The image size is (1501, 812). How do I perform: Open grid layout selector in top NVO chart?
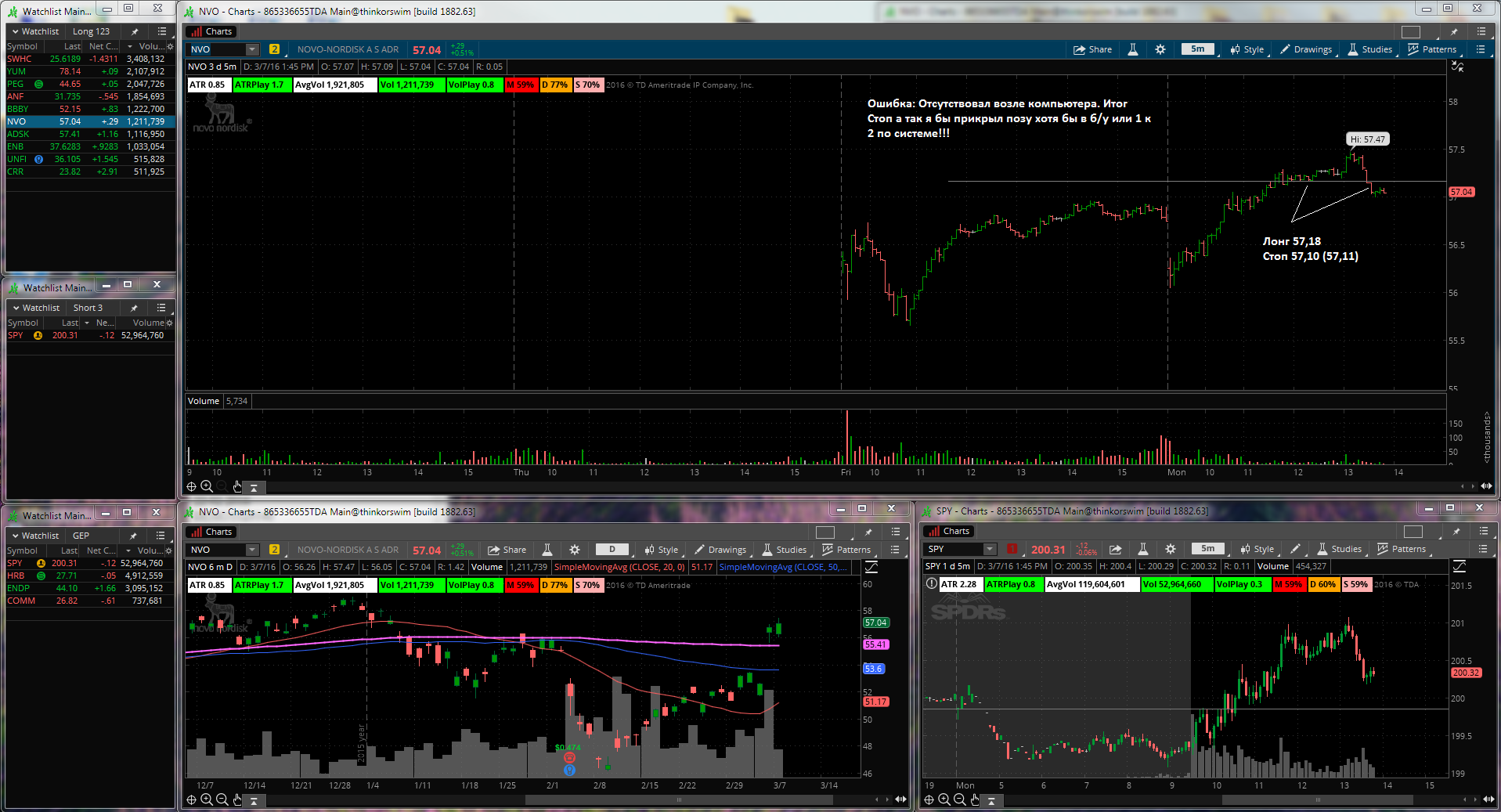pyautogui.click(x=1411, y=32)
